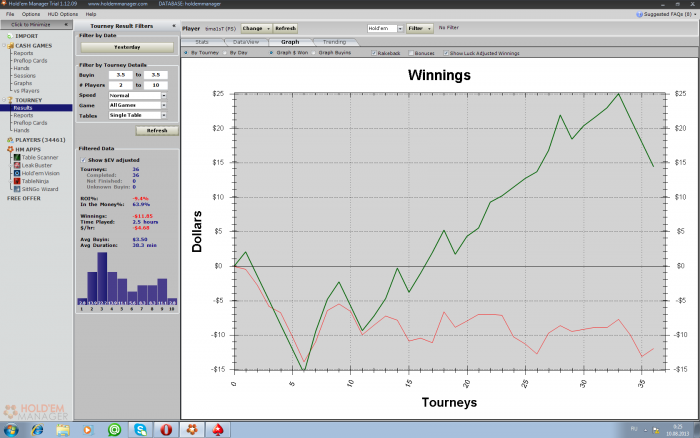Open Windows Explorer folder on taskbar
700x438 pixels.
[x=63, y=430]
